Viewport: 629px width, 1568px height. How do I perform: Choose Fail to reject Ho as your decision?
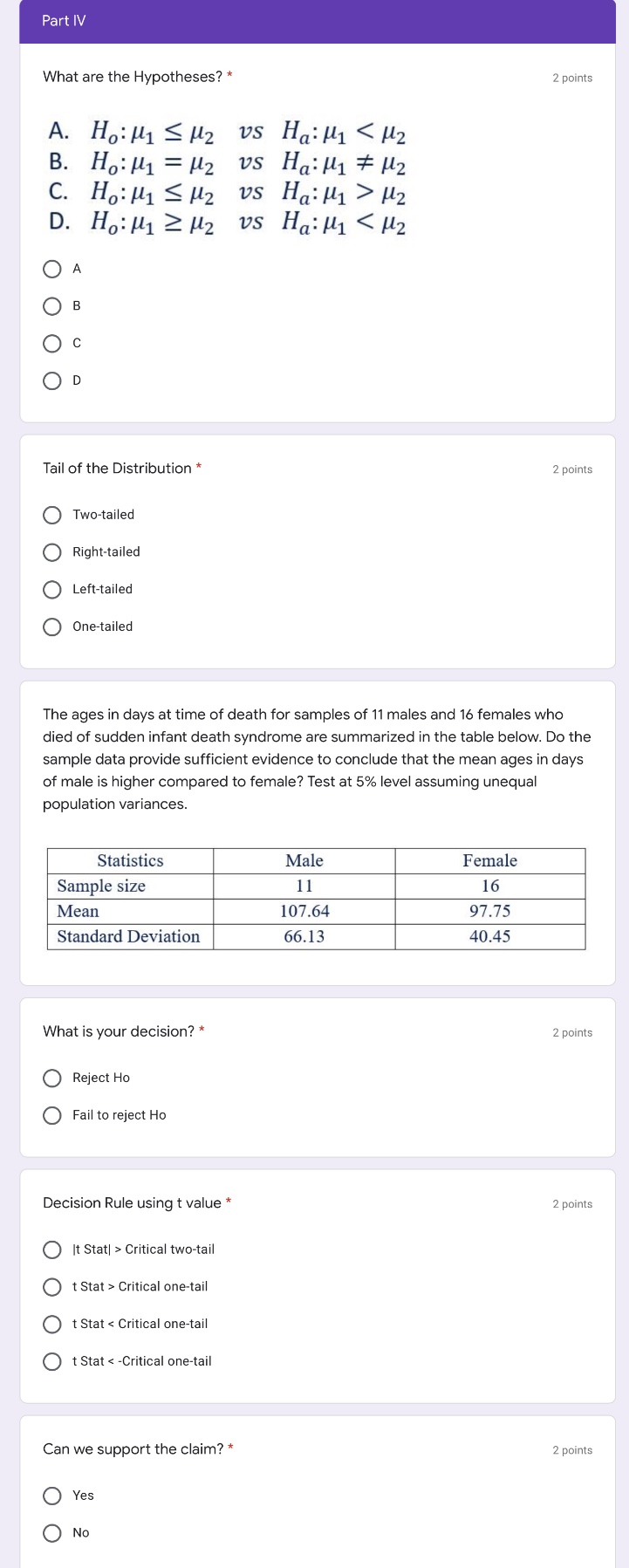point(52,1115)
